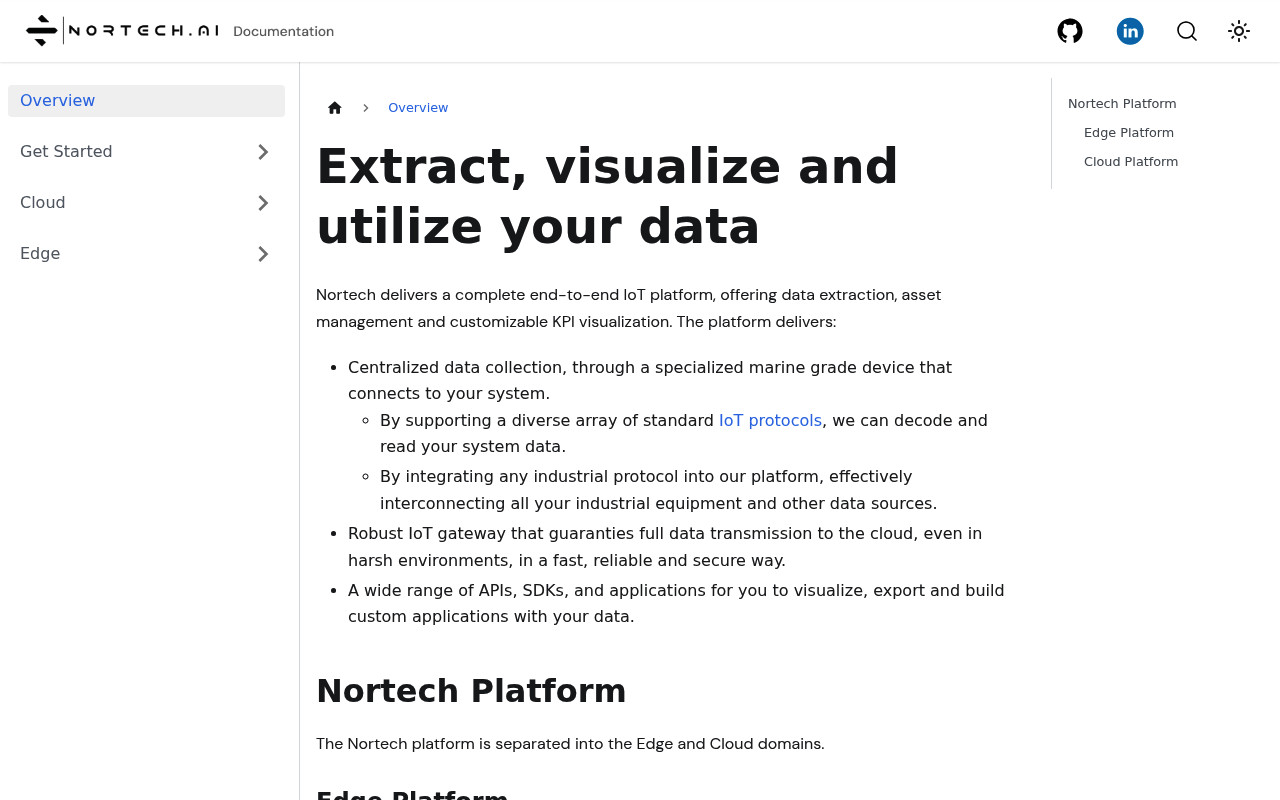Open Edge in the sidebar
The height and width of the screenshot is (800, 1280).
[40, 254]
